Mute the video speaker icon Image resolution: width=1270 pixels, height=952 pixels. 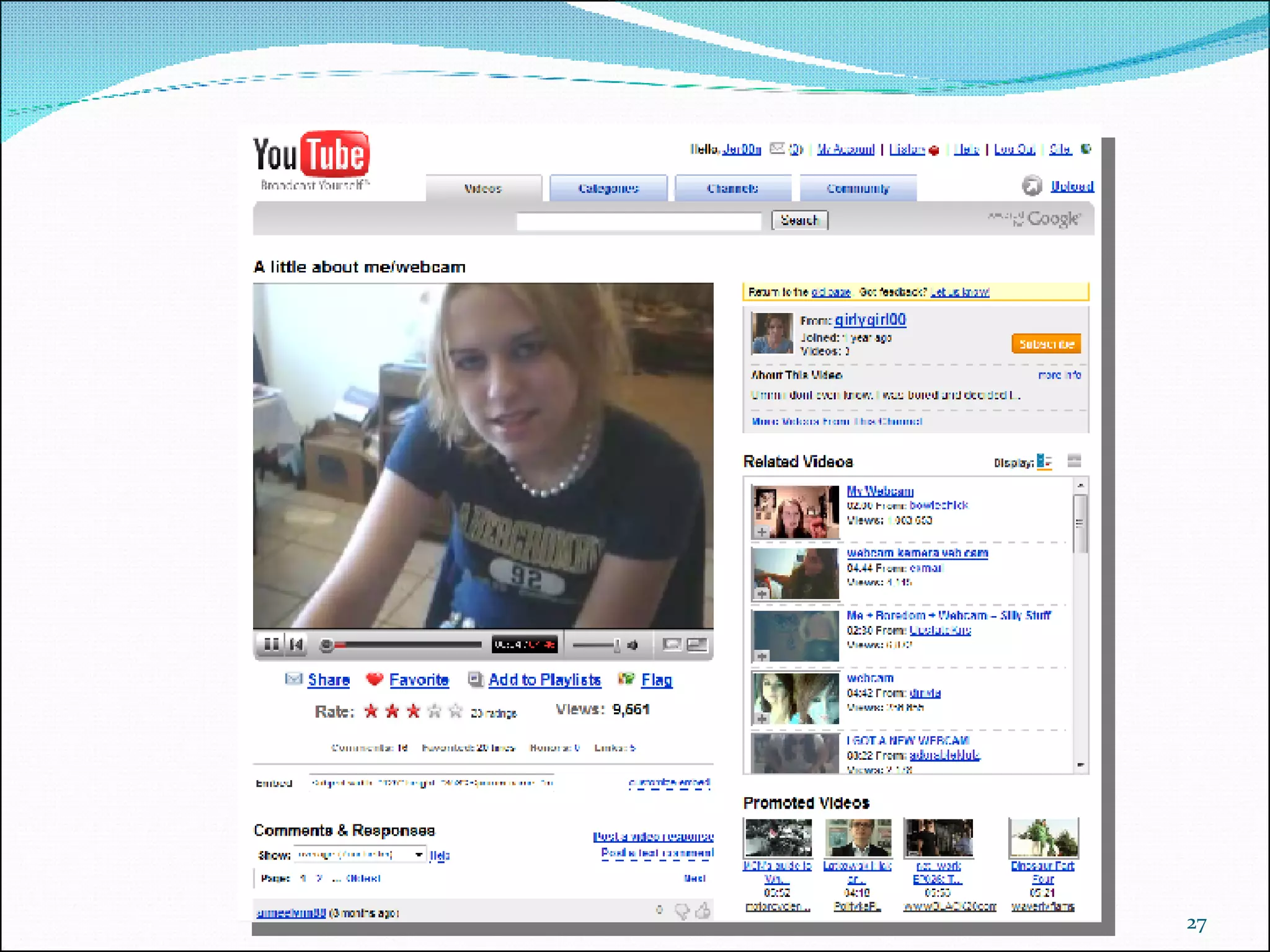tap(633, 645)
